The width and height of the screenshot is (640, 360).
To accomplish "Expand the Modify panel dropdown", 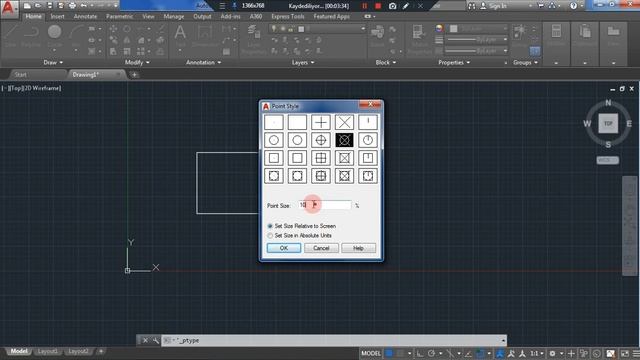I will (x=137, y=62).
